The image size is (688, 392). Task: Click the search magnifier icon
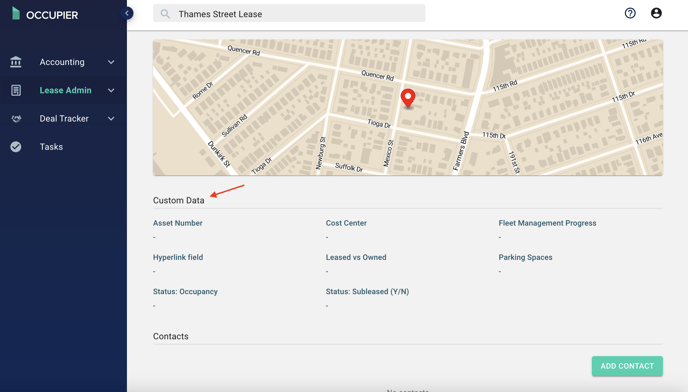pyautogui.click(x=165, y=14)
